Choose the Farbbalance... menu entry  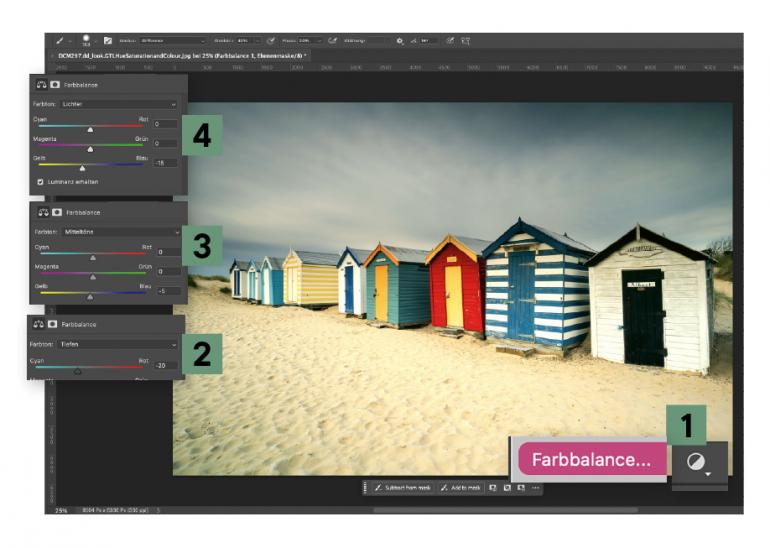point(592,460)
